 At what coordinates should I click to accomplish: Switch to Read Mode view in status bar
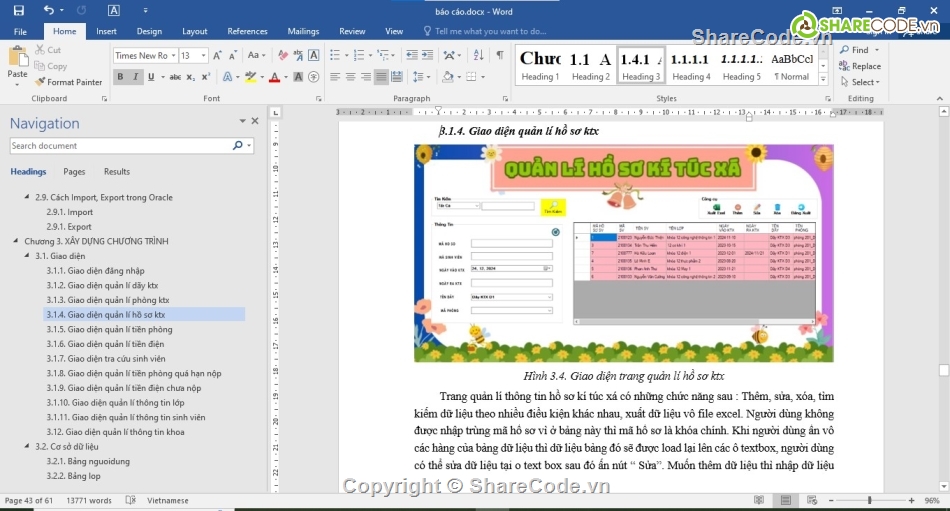click(759, 501)
